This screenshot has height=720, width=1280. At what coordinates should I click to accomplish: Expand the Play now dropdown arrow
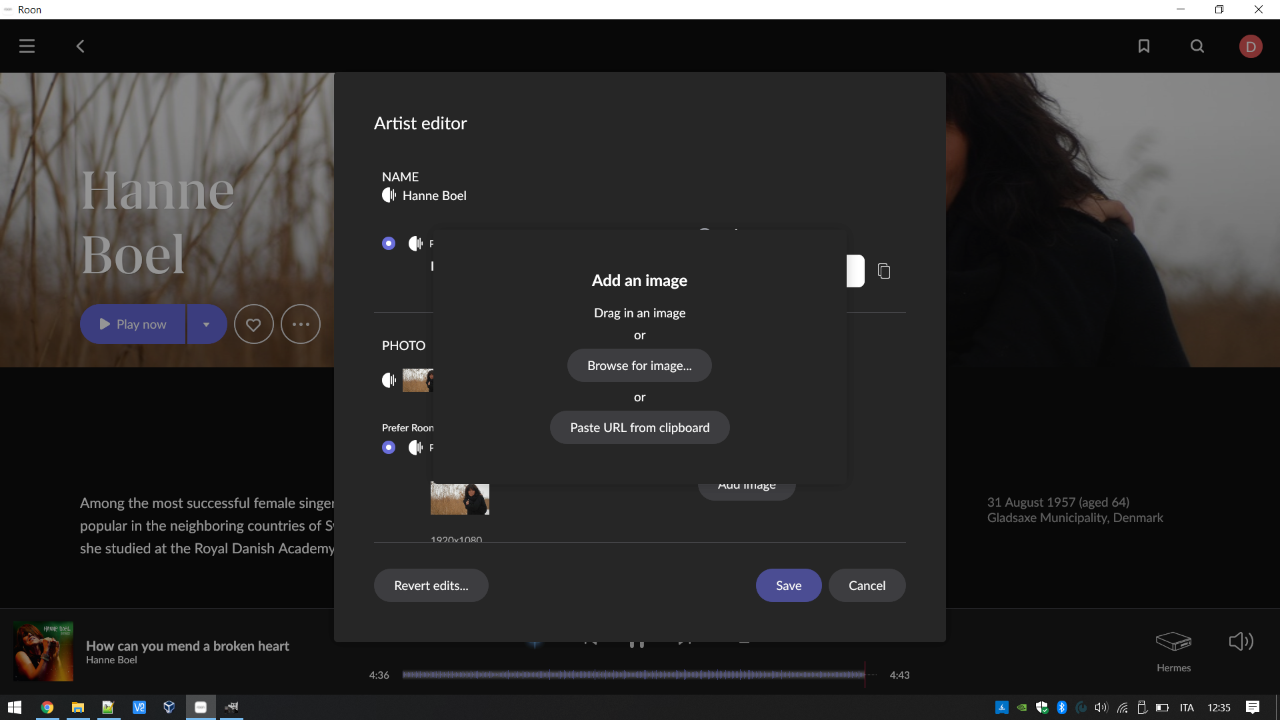point(206,324)
